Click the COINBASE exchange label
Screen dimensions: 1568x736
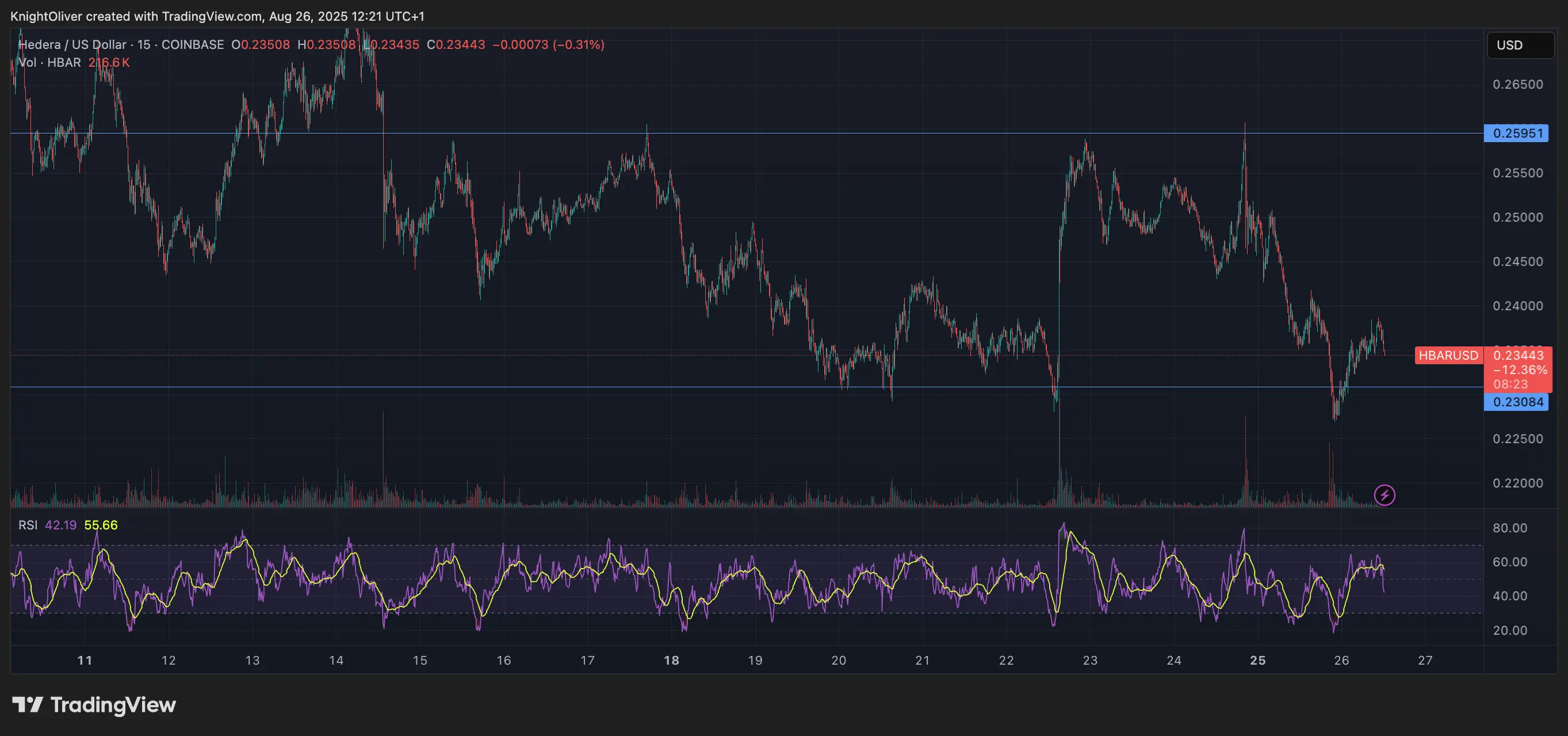click(x=193, y=44)
